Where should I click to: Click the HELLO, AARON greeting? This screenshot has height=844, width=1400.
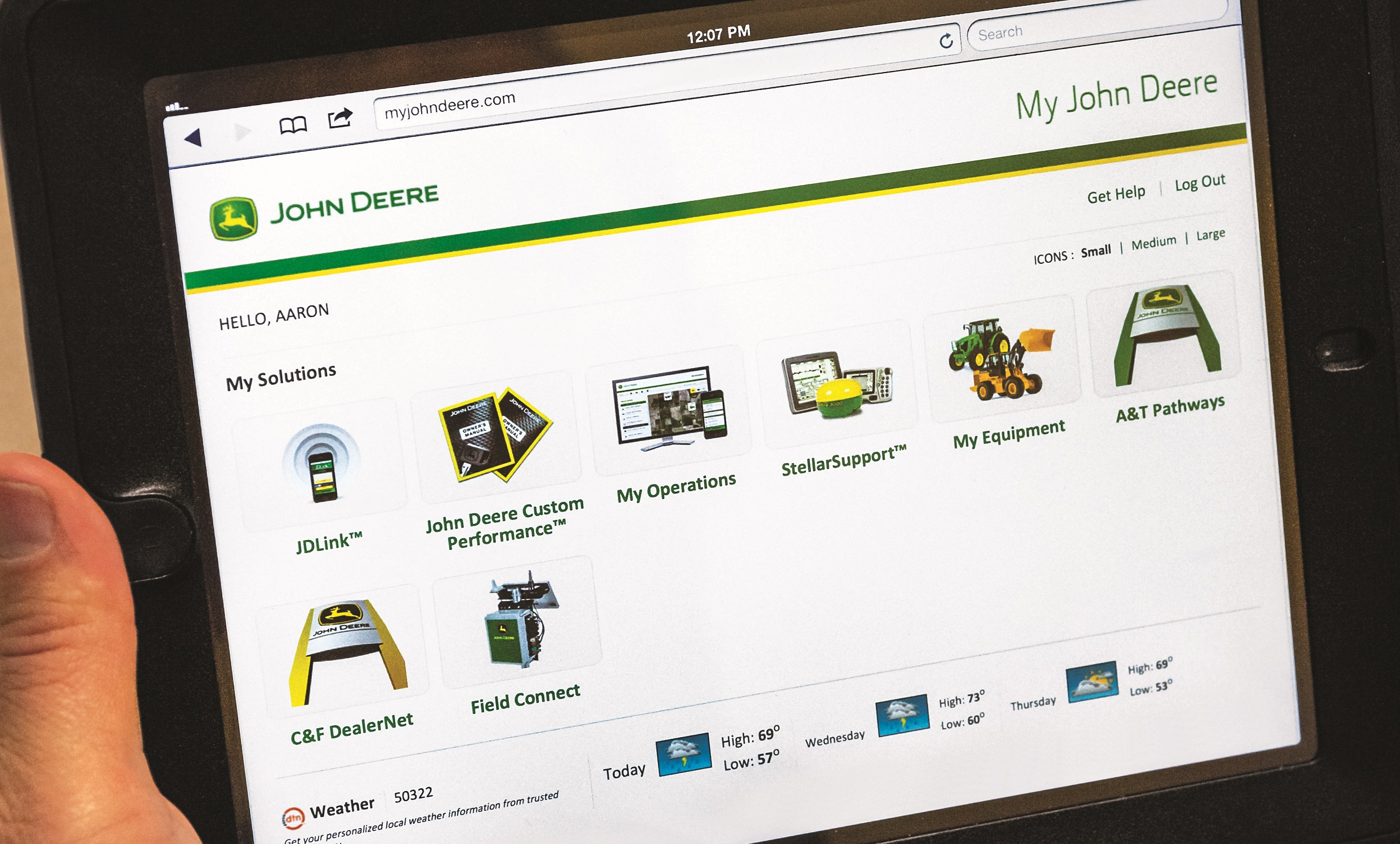(x=274, y=317)
